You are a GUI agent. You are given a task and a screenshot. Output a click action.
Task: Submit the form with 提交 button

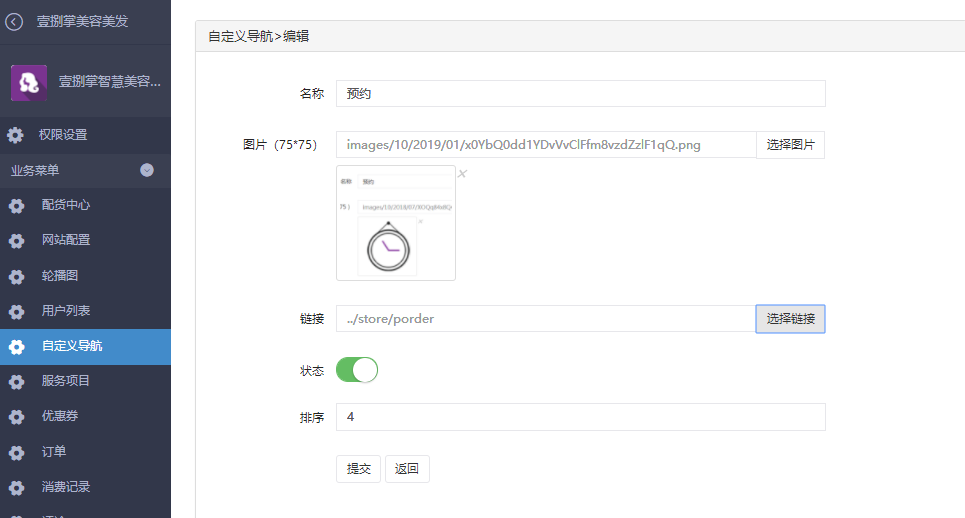[358, 469]
